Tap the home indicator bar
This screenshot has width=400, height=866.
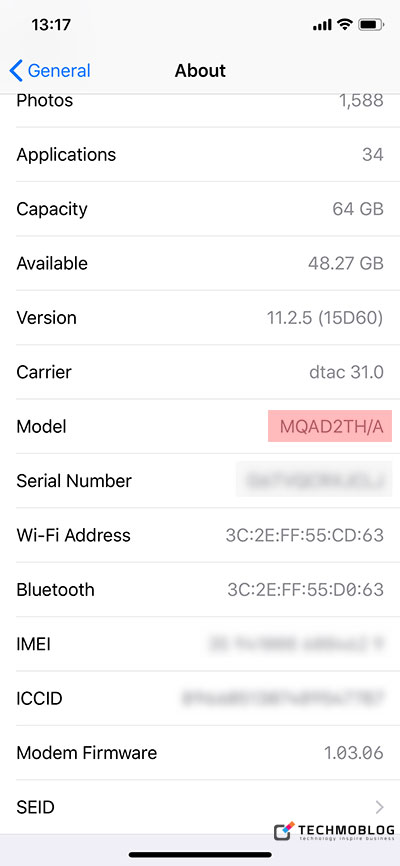coord(200,855)
